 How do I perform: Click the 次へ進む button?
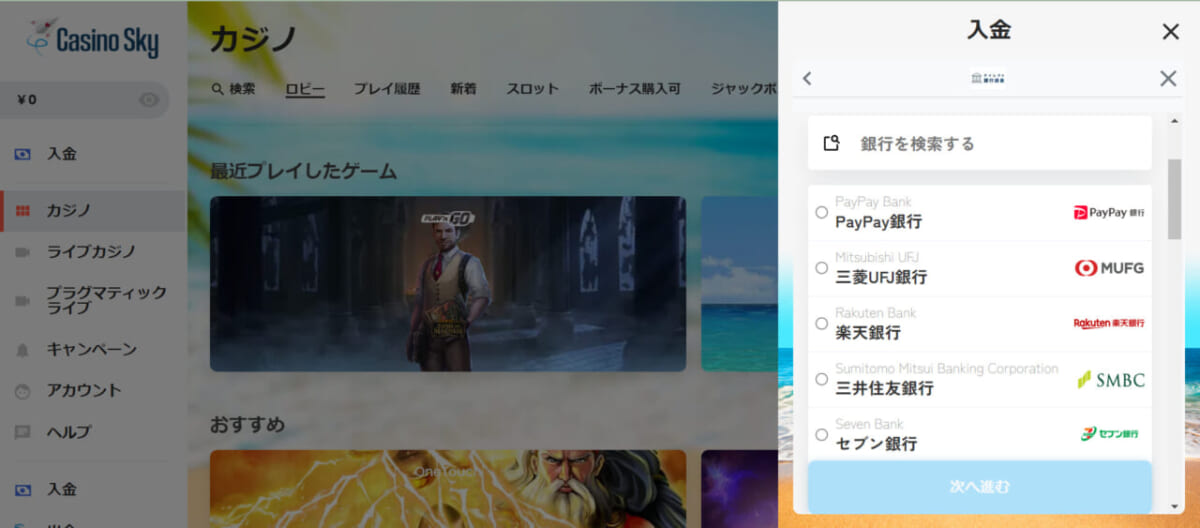pos(980,487)
